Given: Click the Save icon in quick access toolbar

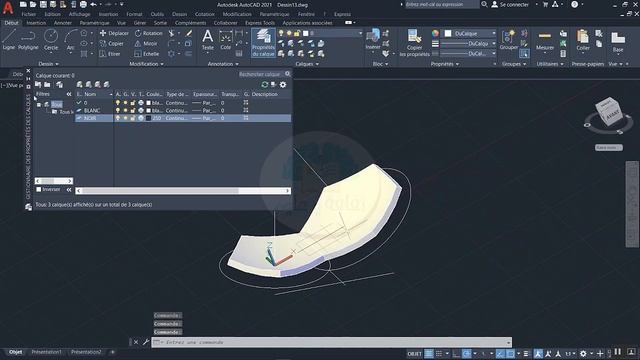Looking at the screenshot, I should click(x=43, y=4).
